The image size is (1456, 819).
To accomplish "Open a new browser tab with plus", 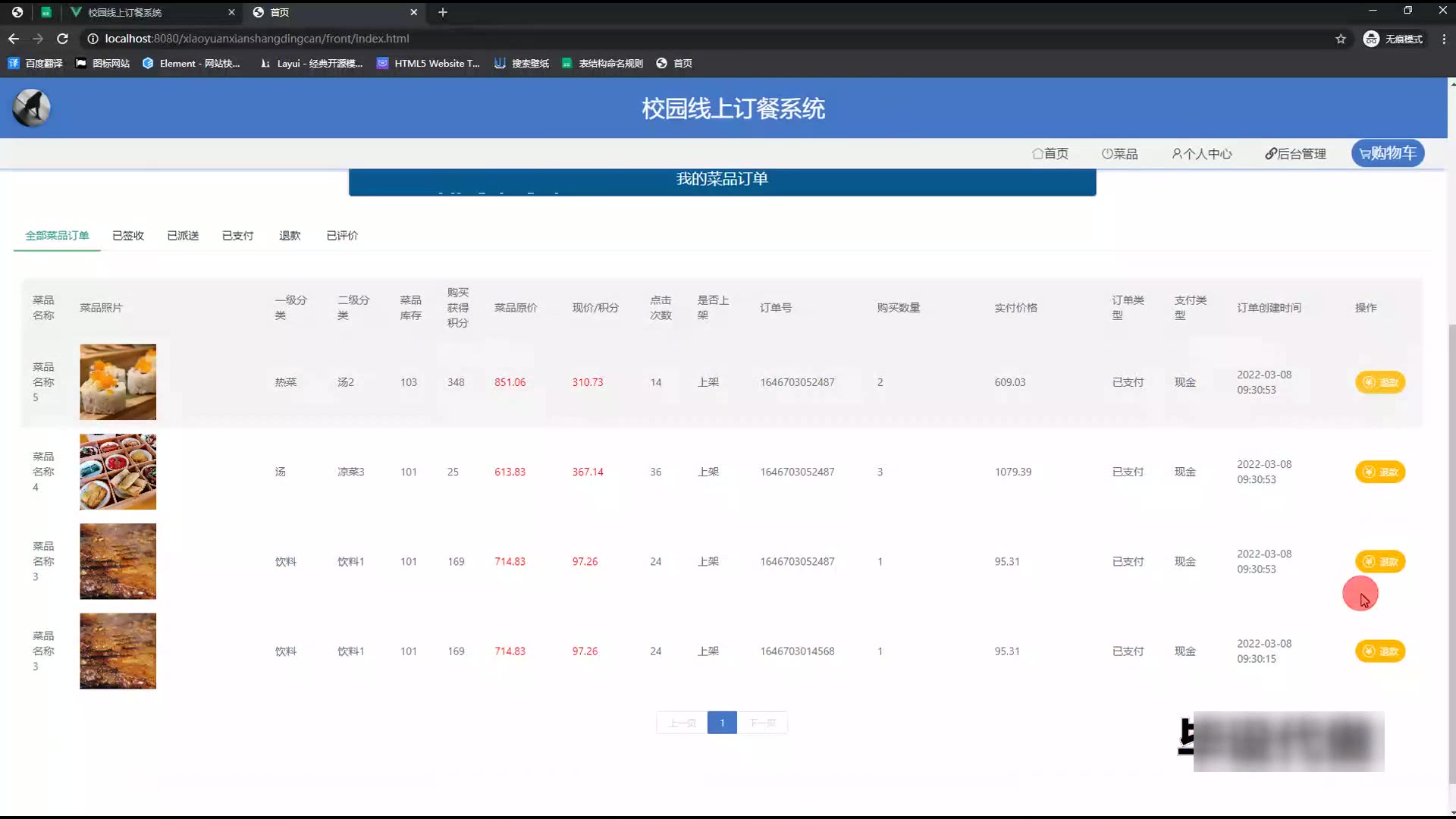I will click(x=443, y=12).
